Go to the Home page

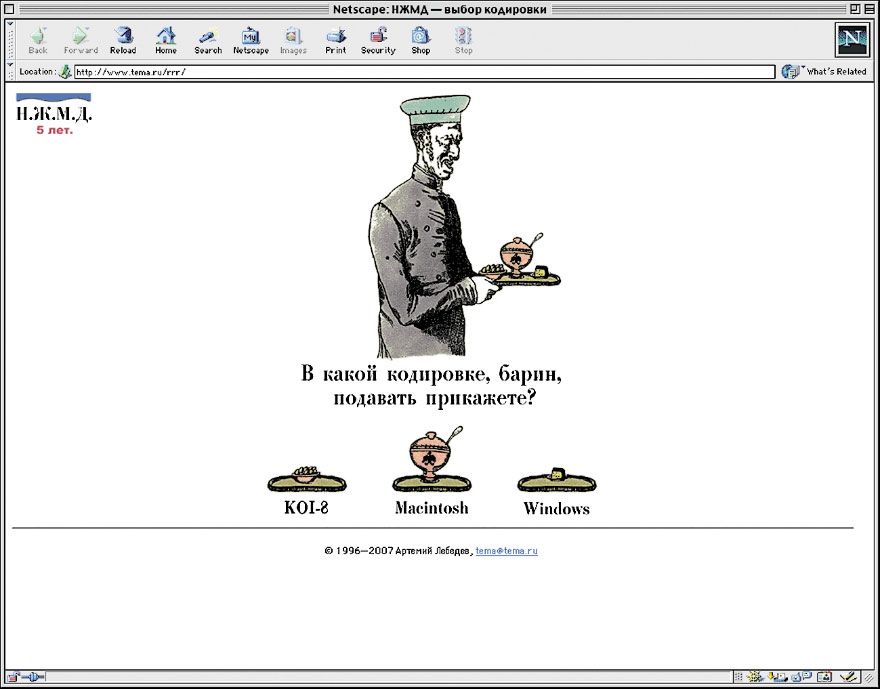[166, 40]
